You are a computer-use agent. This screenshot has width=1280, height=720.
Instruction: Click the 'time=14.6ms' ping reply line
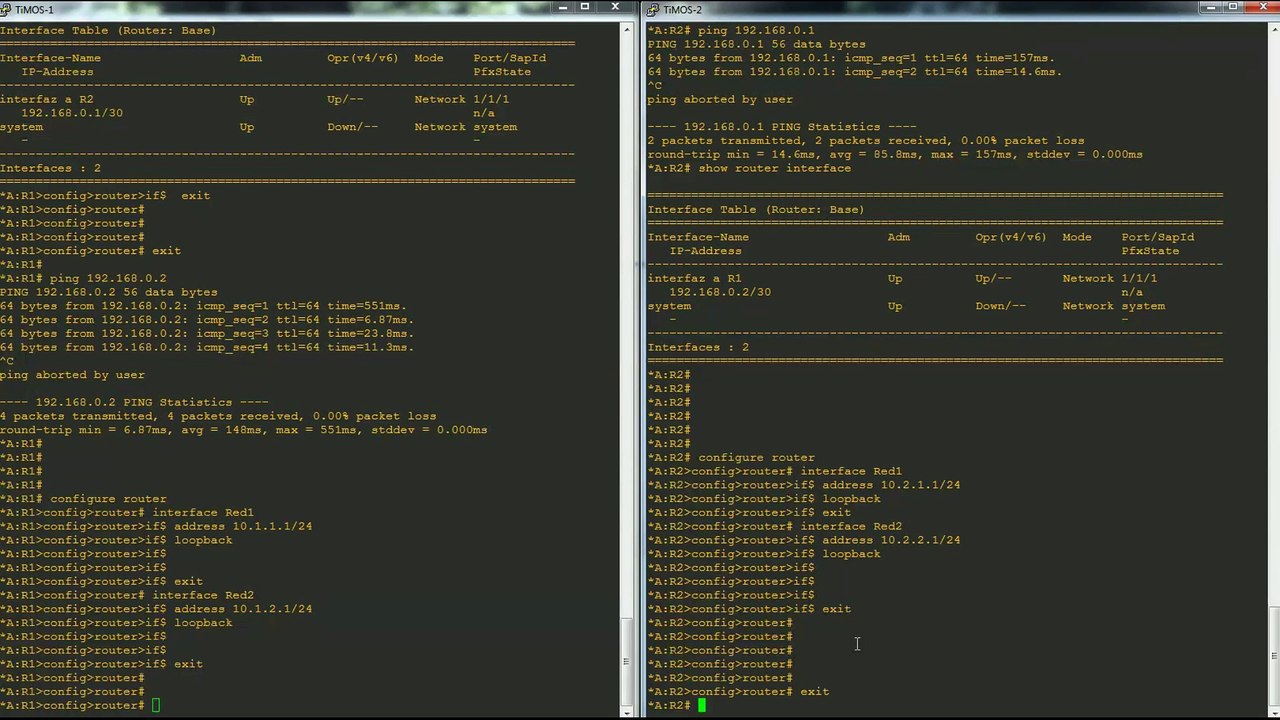click(x=855, y=72)
